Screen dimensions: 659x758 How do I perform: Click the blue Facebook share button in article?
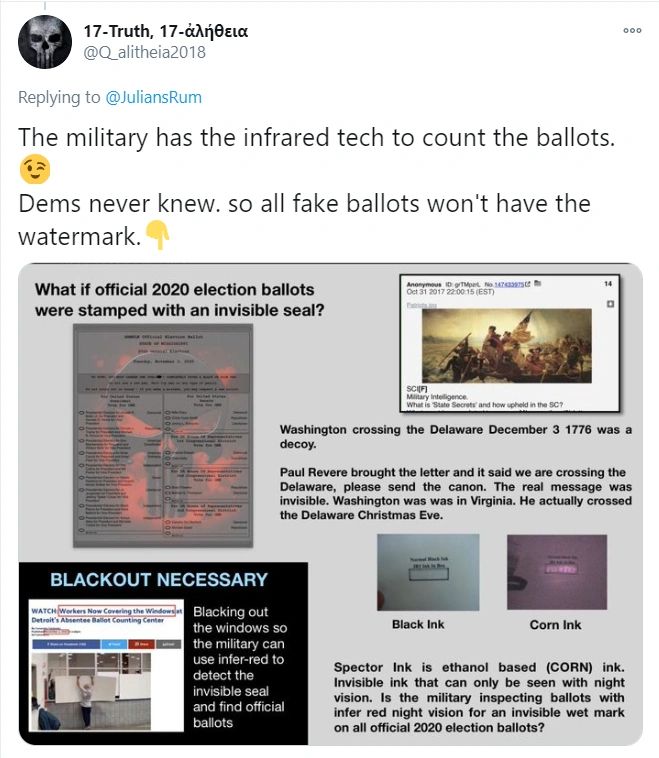tap(66, 644)
